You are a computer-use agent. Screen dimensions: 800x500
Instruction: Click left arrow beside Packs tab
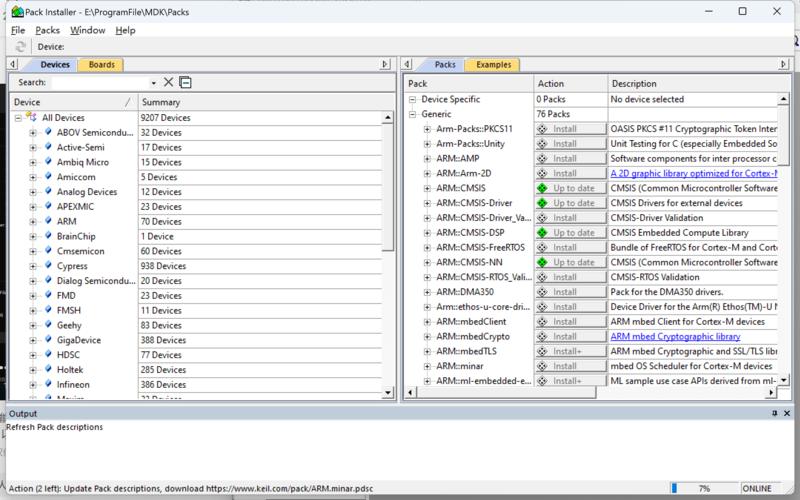(407, 64)
